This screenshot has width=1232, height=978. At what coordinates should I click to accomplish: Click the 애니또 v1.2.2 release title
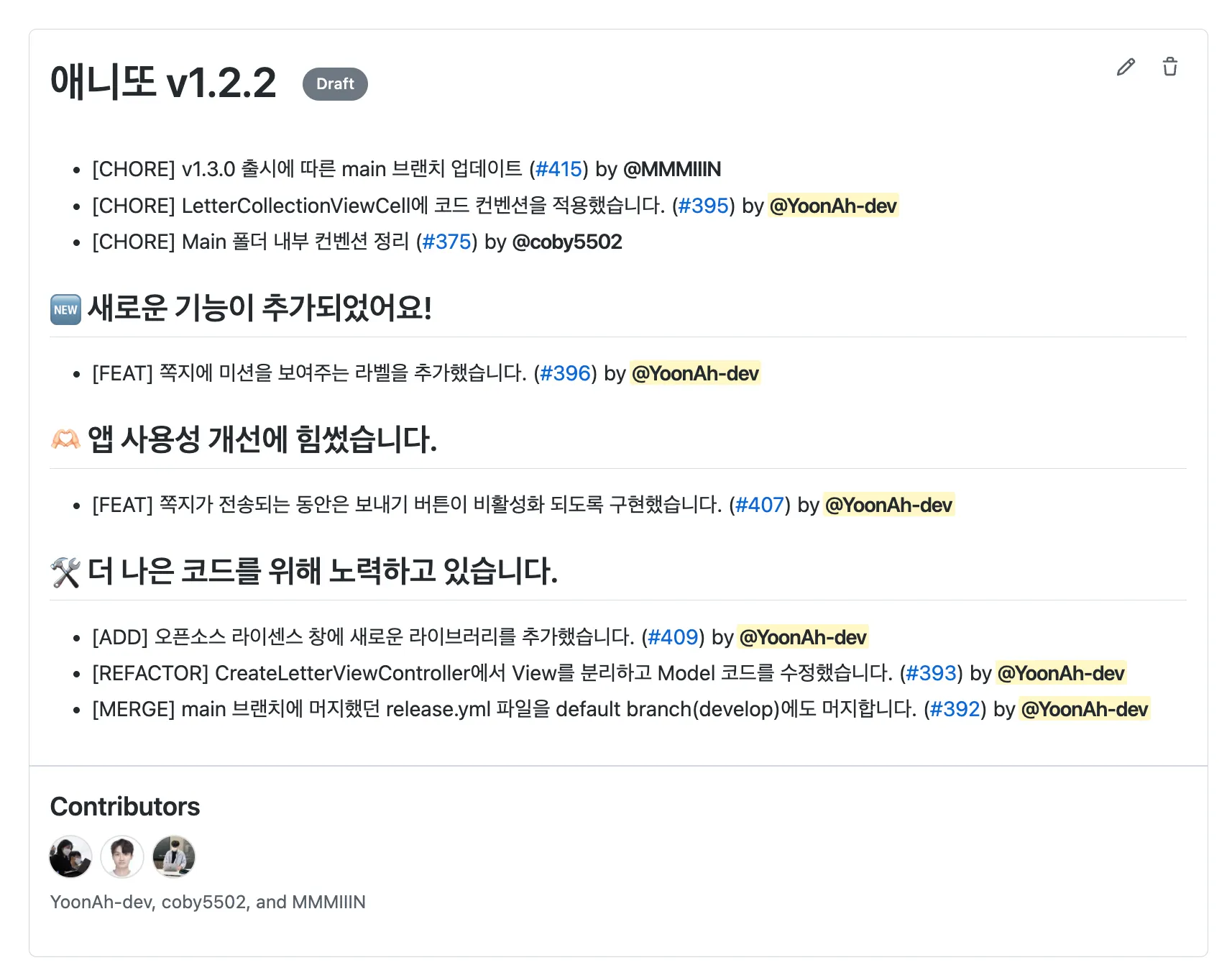pyautogui.click(x=163, y=83)
